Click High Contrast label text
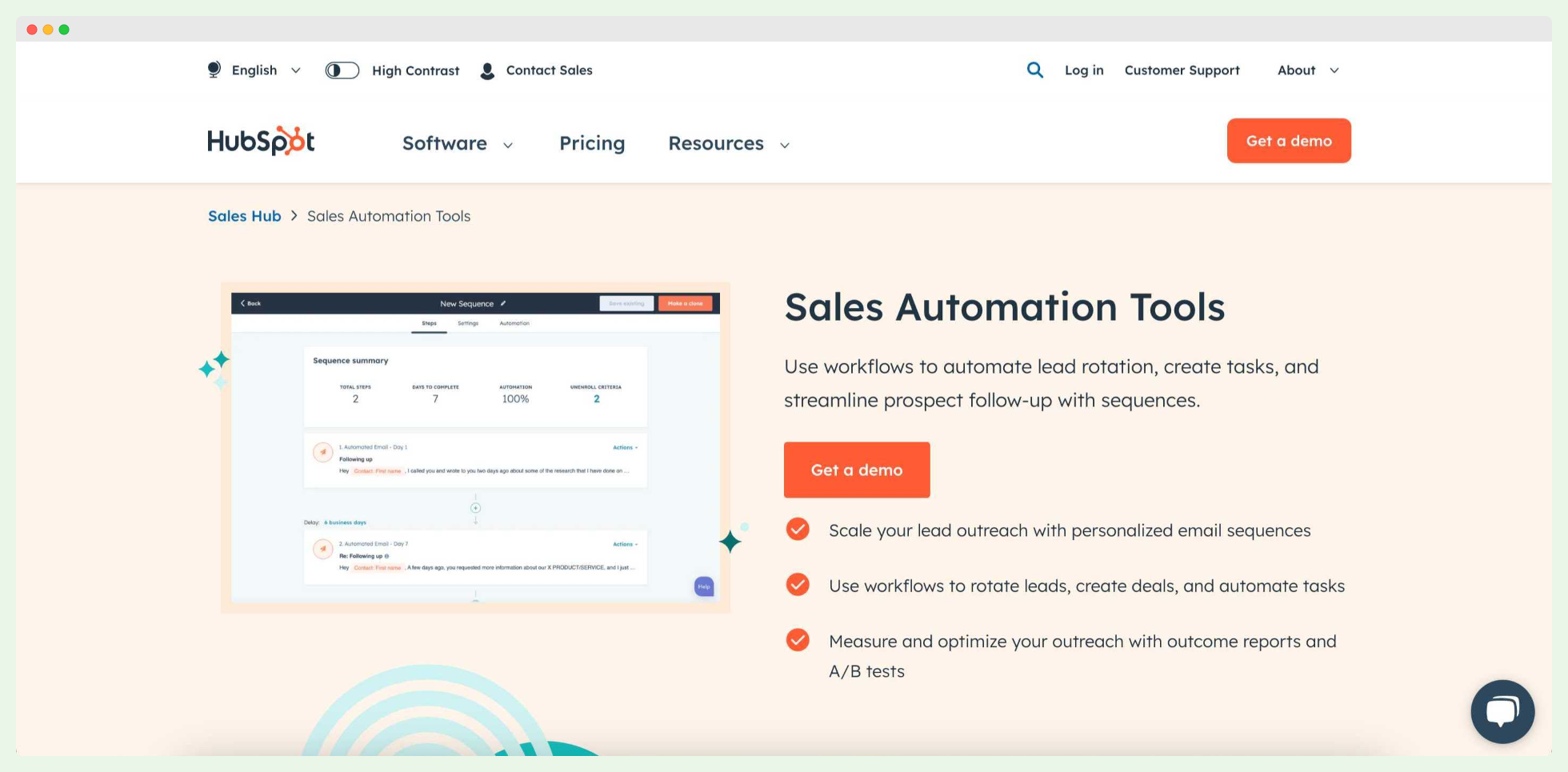 point(415,70)
